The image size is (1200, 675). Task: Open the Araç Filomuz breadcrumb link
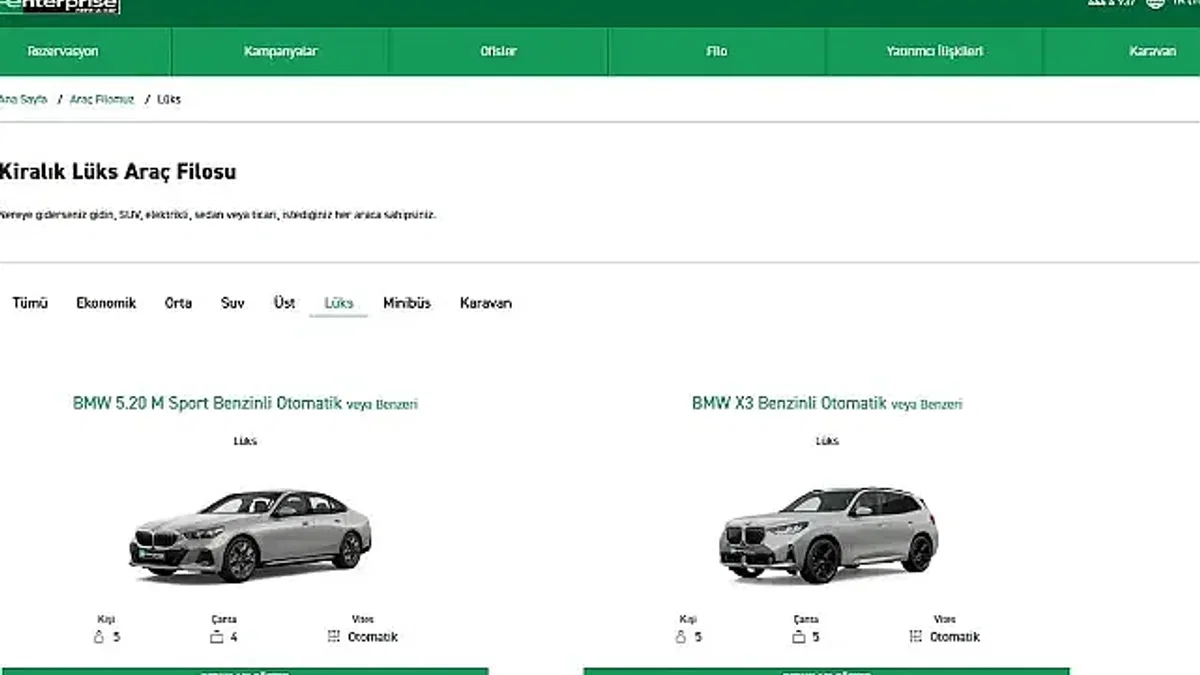[x=102, y=100]
